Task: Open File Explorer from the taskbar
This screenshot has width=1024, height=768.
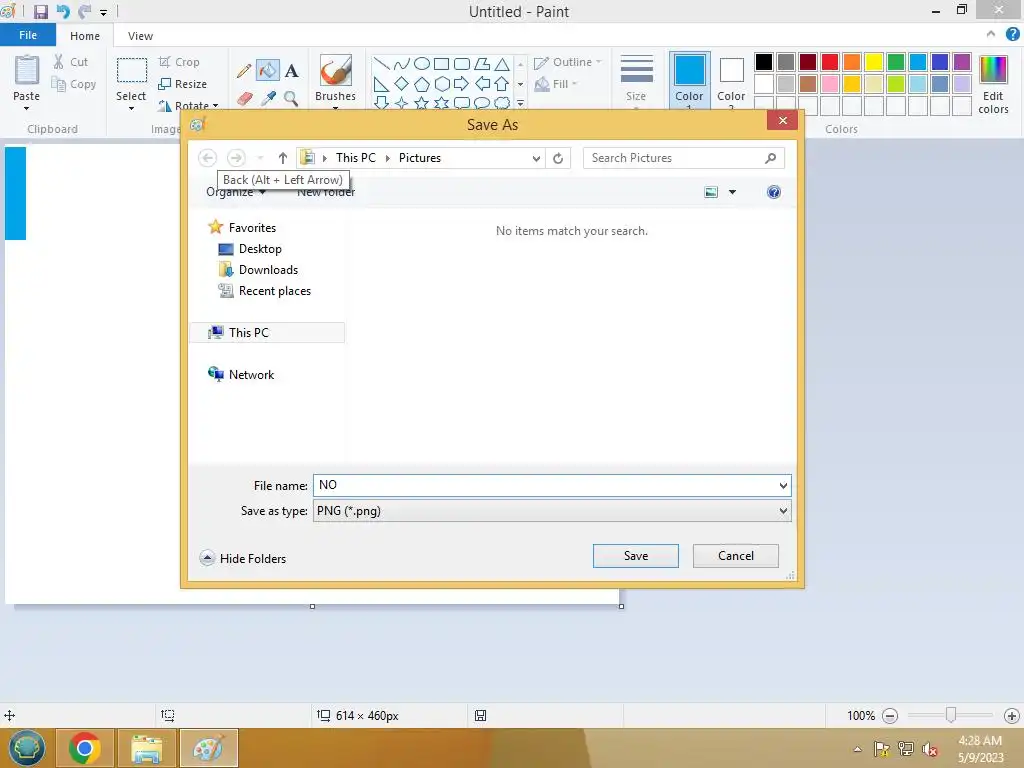Action: [x=146, y=748]
